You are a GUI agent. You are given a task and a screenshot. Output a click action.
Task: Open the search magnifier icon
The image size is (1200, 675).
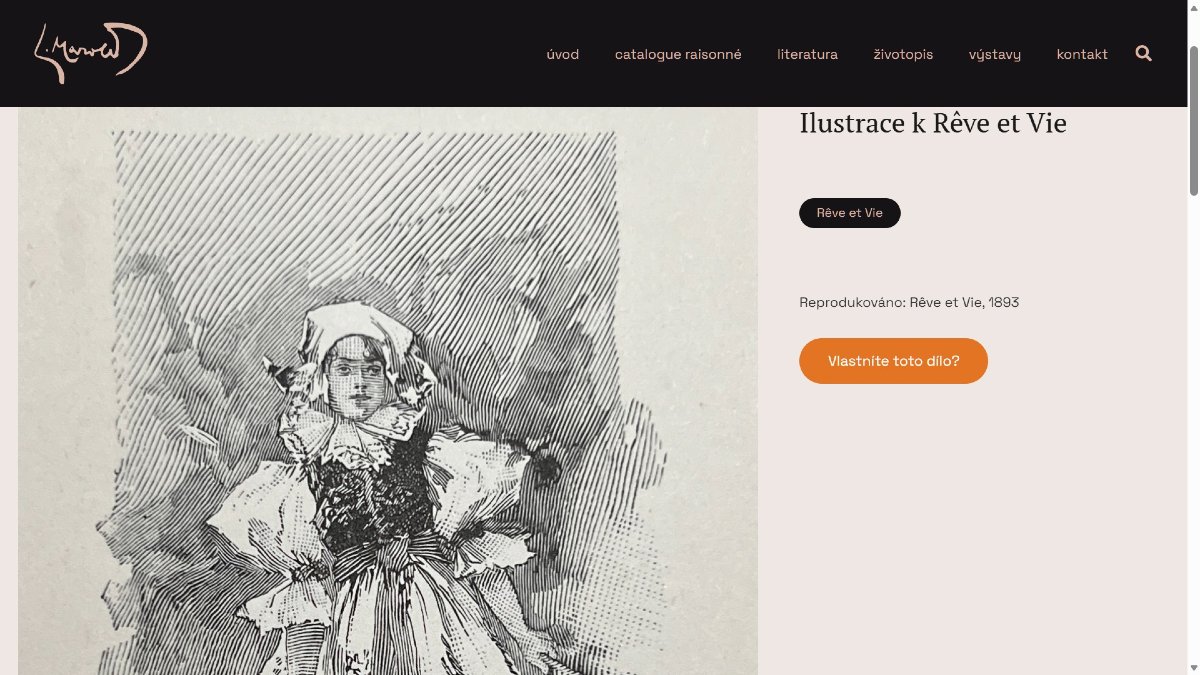coord(1144,54)
